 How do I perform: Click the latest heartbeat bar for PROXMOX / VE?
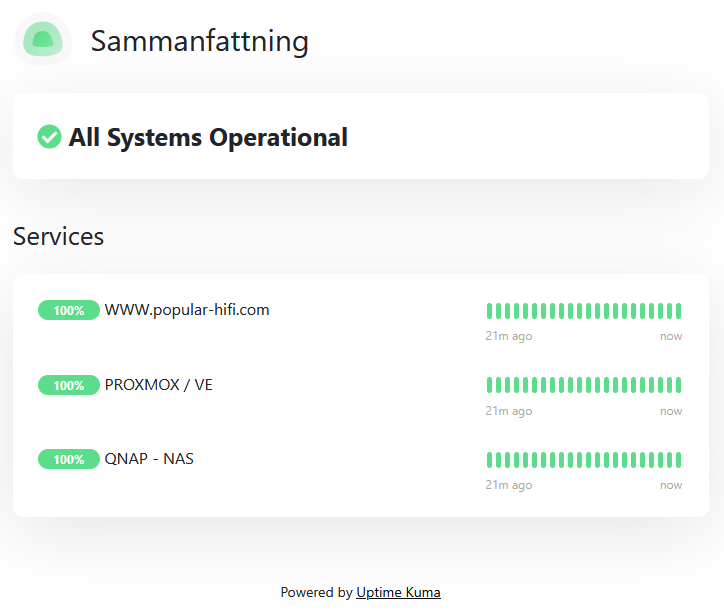[x=678, y=385]
